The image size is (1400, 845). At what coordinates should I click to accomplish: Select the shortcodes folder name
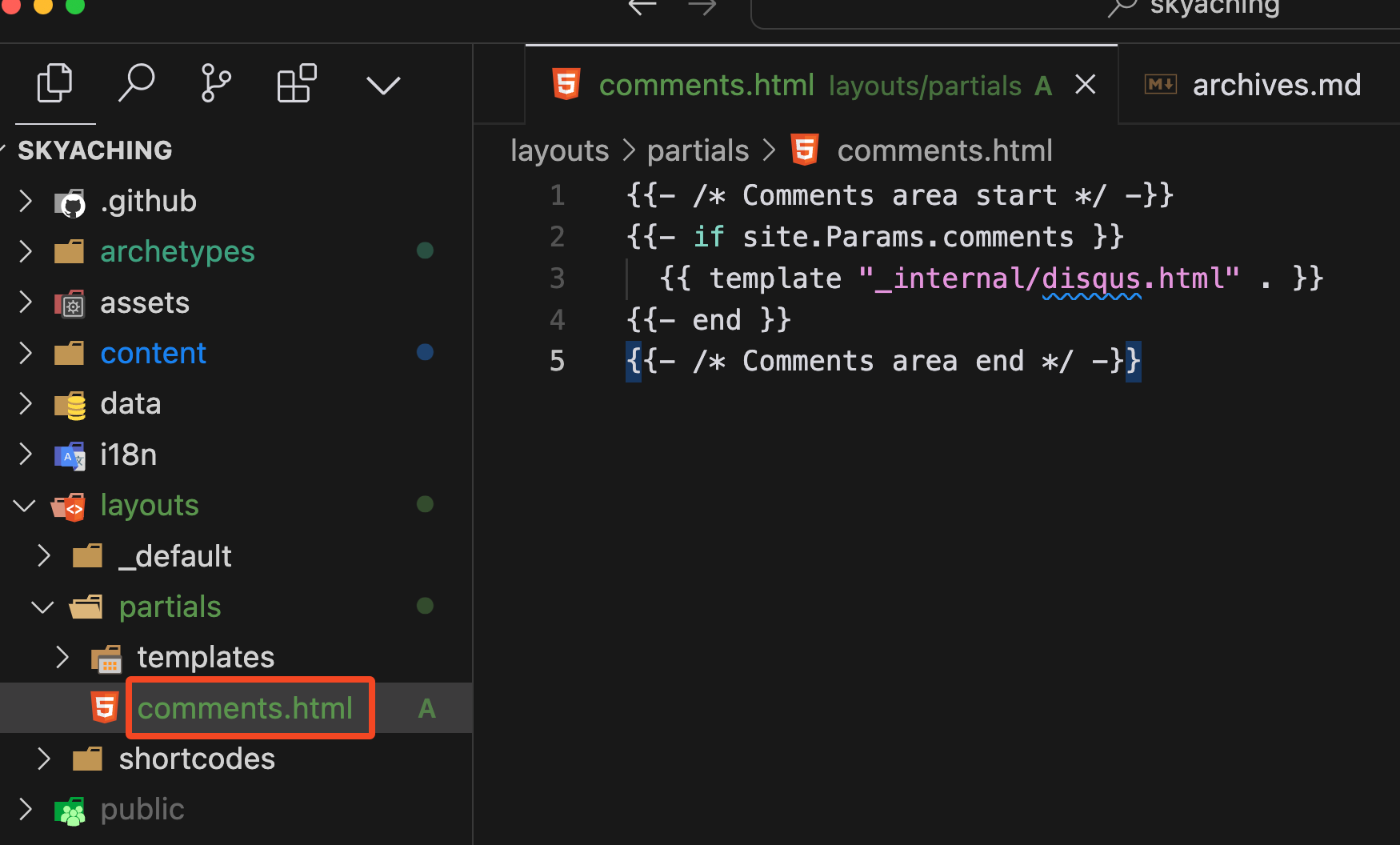tap(197, 759)
